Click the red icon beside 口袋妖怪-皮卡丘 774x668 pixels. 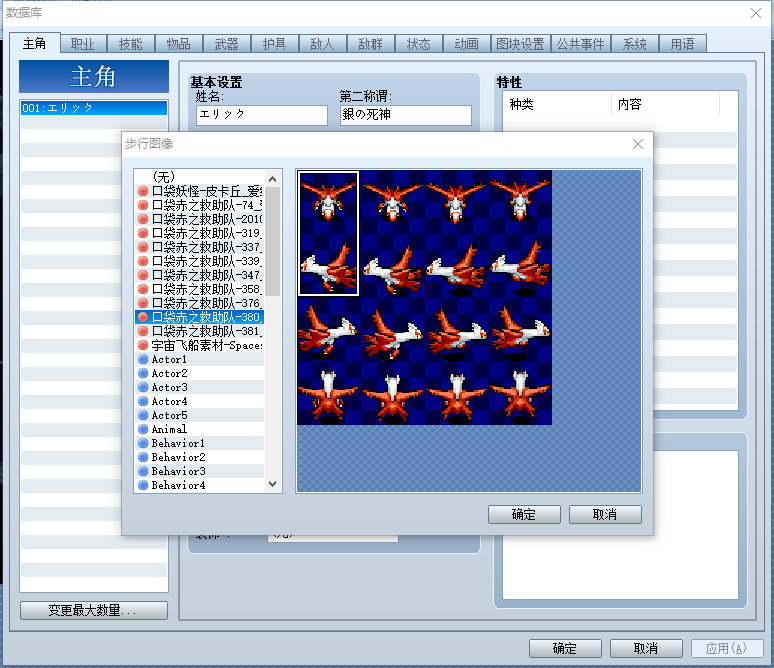(143, 191)
